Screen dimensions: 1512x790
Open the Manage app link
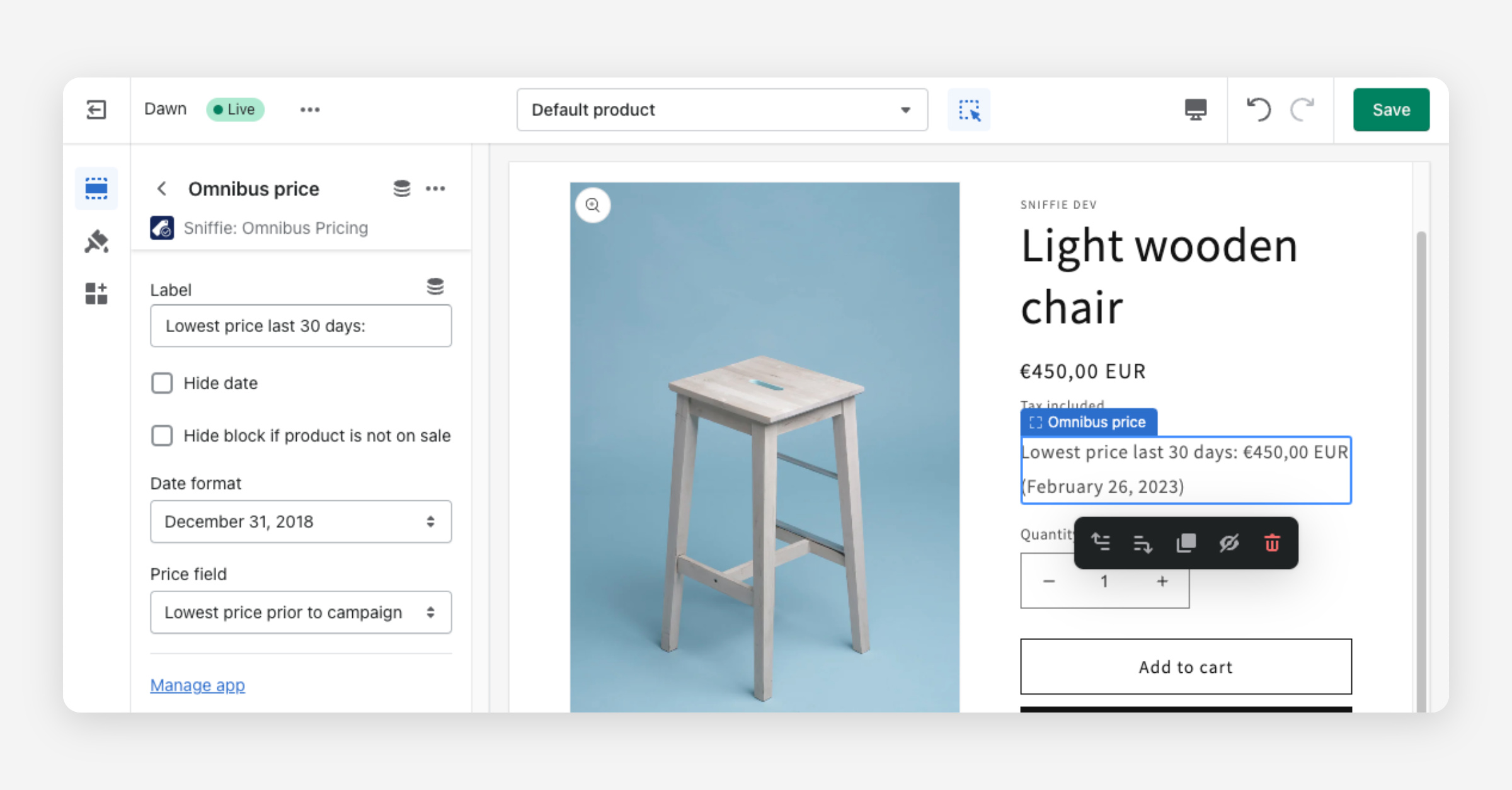pyautogui.click(x=197, y=685)
